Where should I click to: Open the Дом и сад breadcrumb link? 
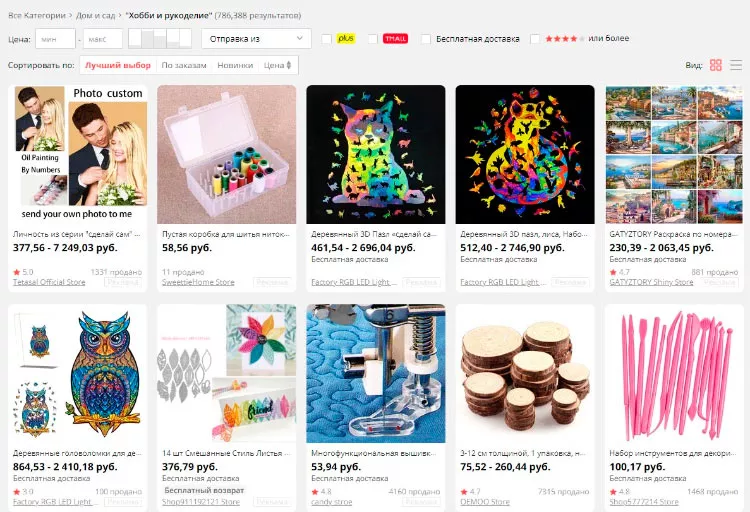[x=96, y=15]
